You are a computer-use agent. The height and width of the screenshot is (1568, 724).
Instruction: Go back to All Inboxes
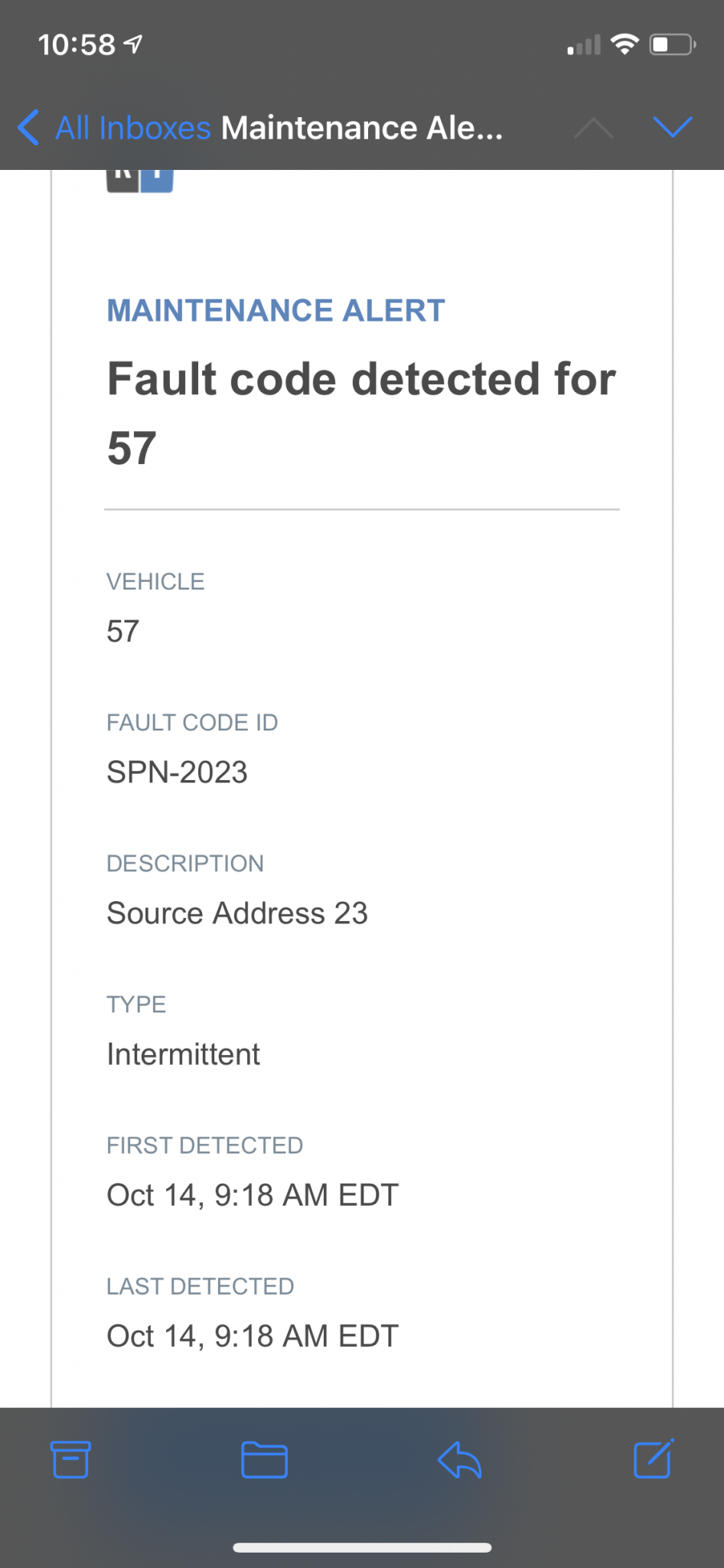tap(132, 128)
